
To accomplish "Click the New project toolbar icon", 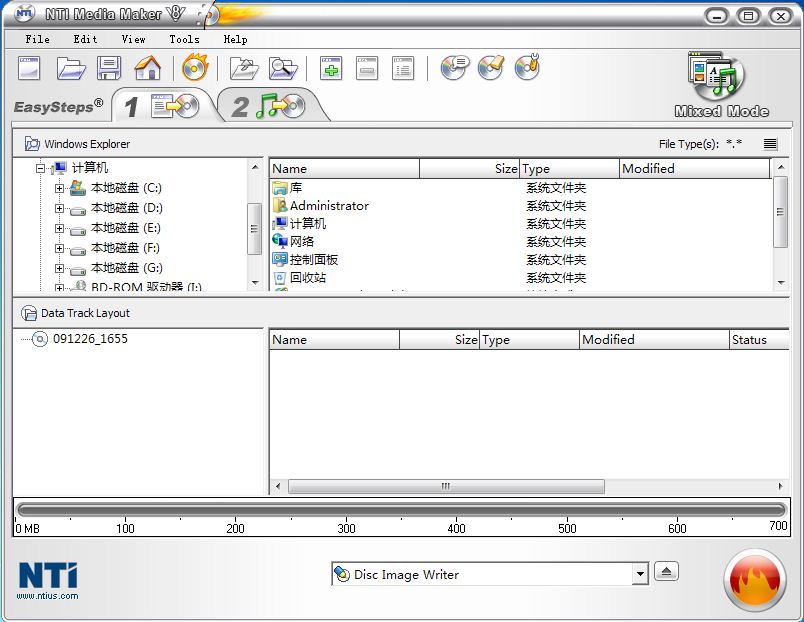I will (x=29, y=68).
